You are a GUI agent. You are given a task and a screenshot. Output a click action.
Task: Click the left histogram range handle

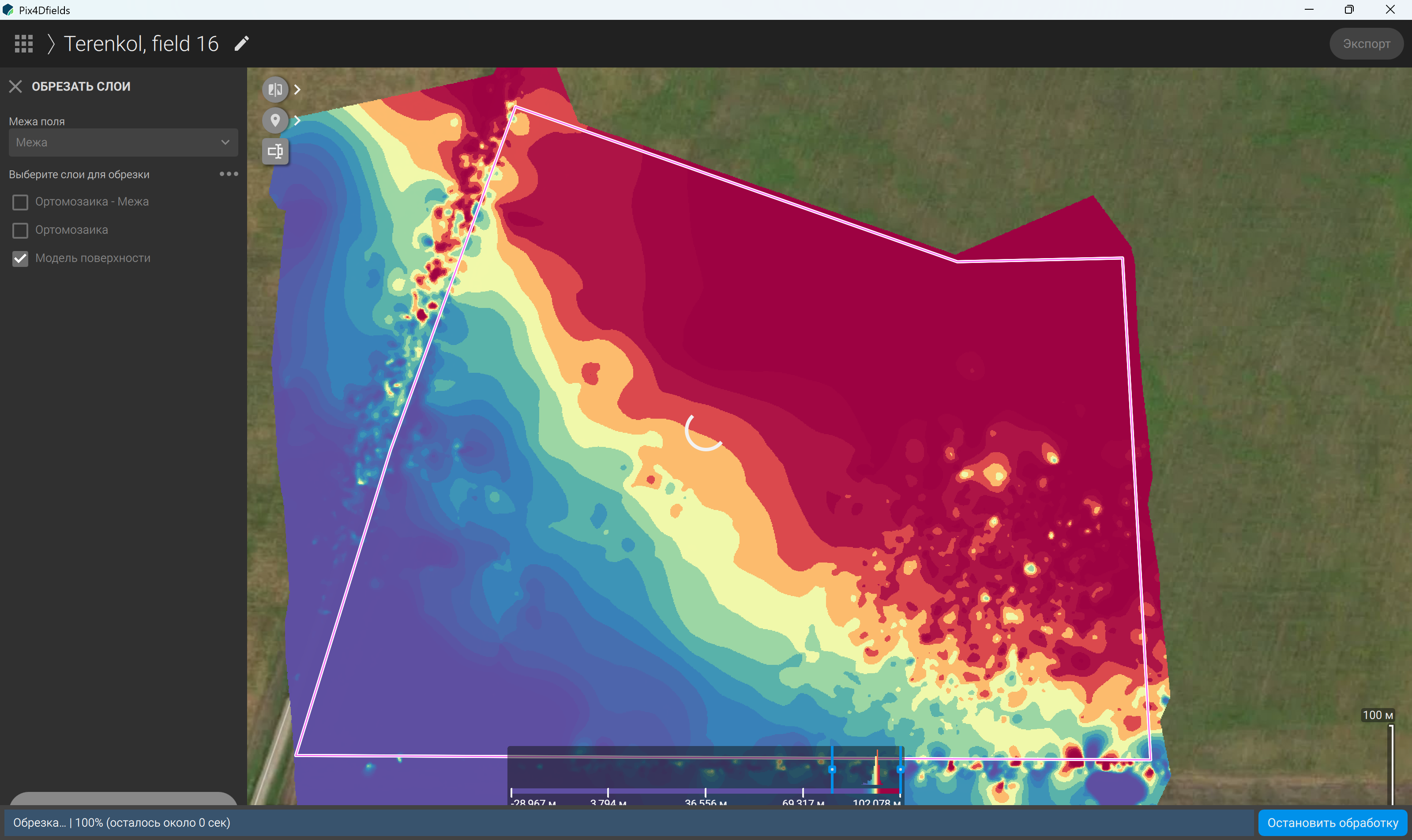[x=832, y=769]
